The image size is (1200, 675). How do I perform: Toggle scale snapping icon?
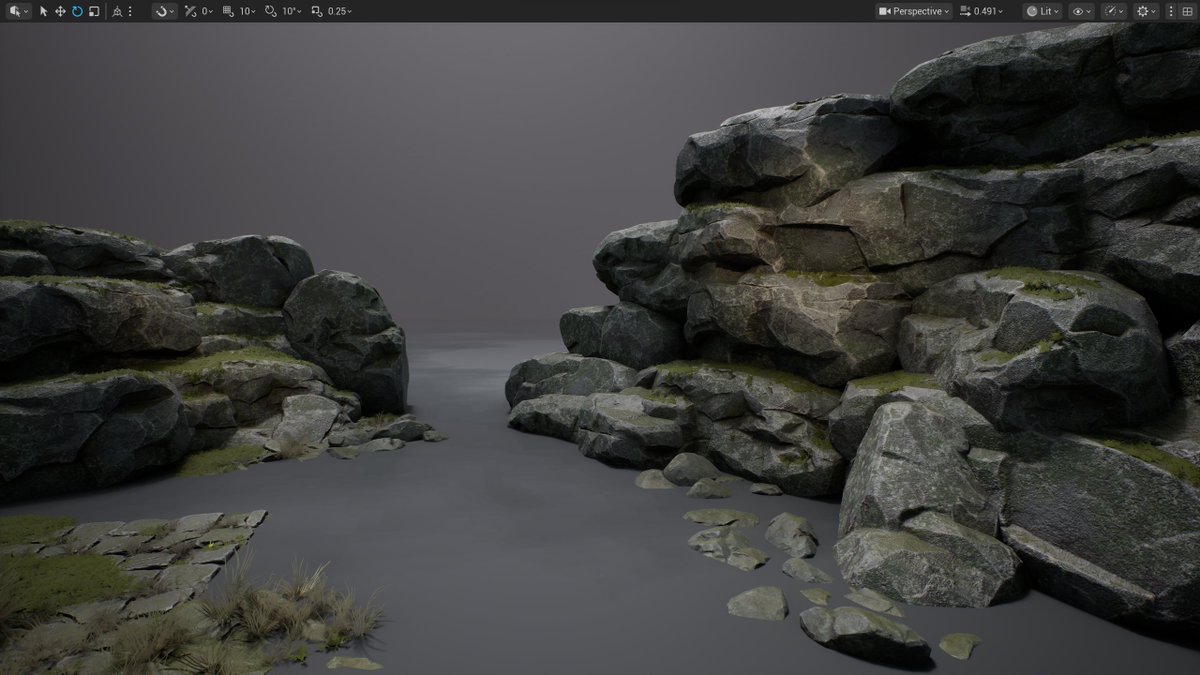tap(317, 11)
